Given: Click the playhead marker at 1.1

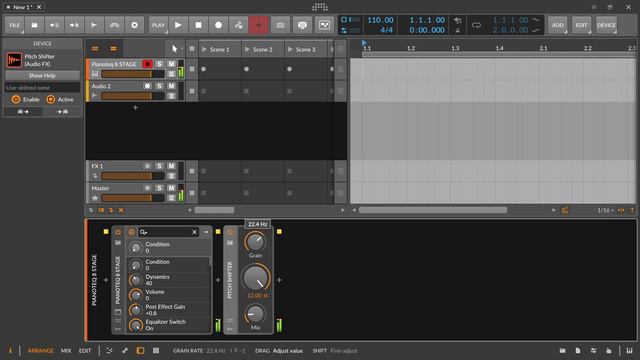Looking at the screenshot, I should pyautogui.click(x=364, y=42).
